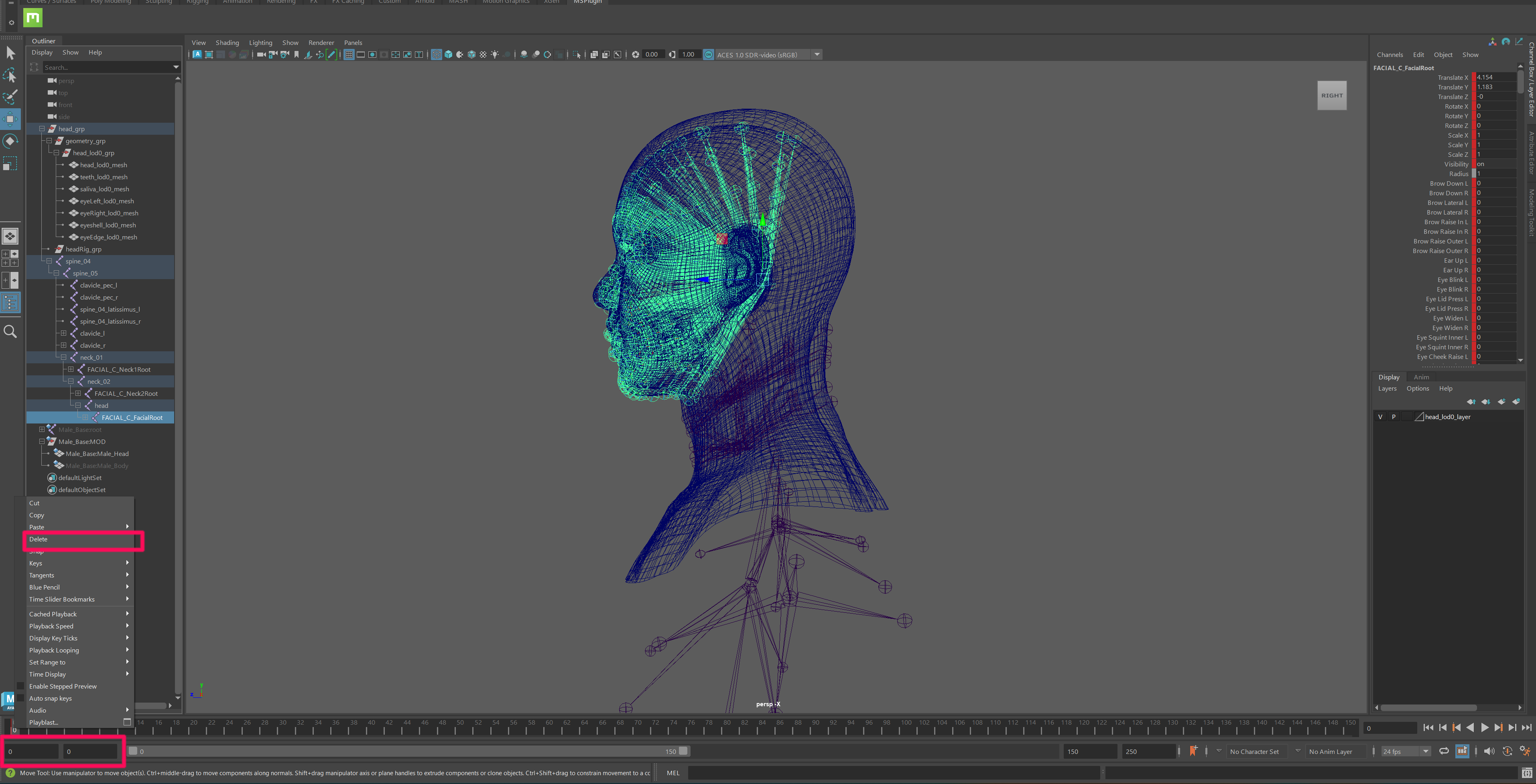The width and height of the screenshot is (1536, 784).
Task: Toggle visibility of head_lod0_layer in V column
Action: pyautogui.click(x=1380, y=416)
